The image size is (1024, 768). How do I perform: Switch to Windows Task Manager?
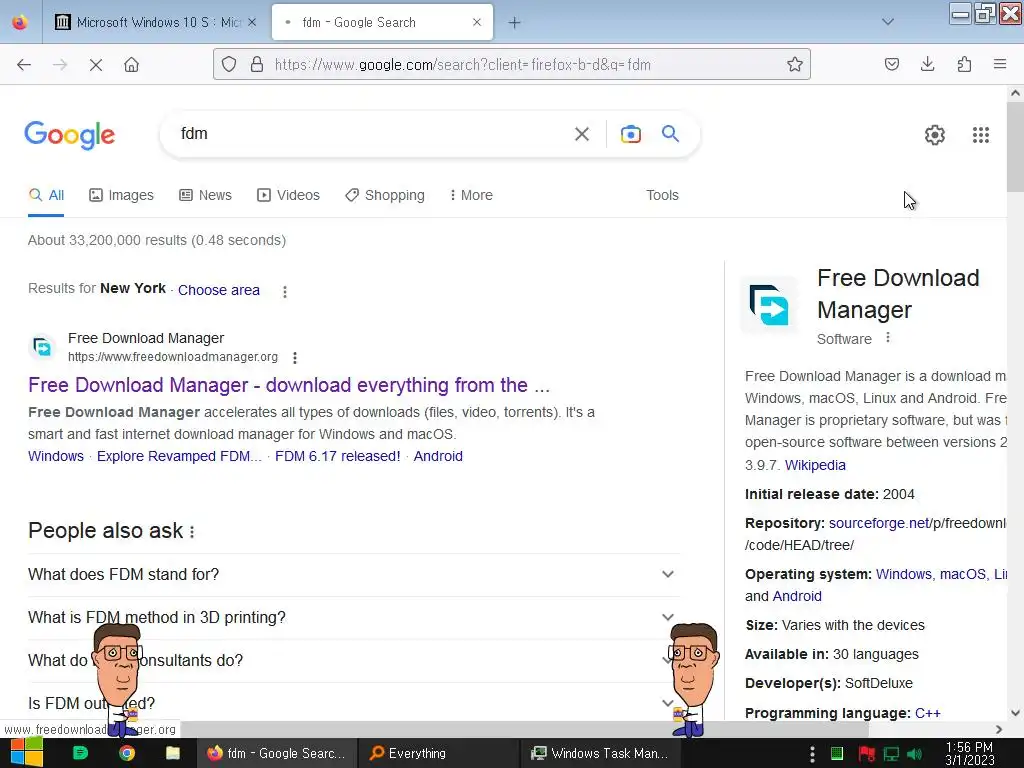click(601, 753)
